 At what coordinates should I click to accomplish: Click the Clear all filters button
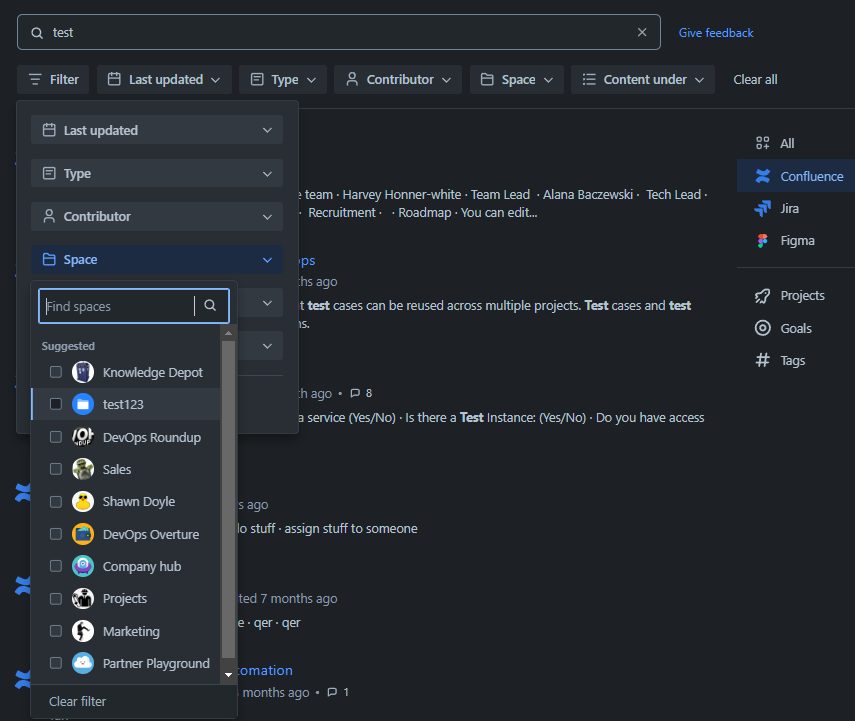pyautogui.click(x=755, y=80)
